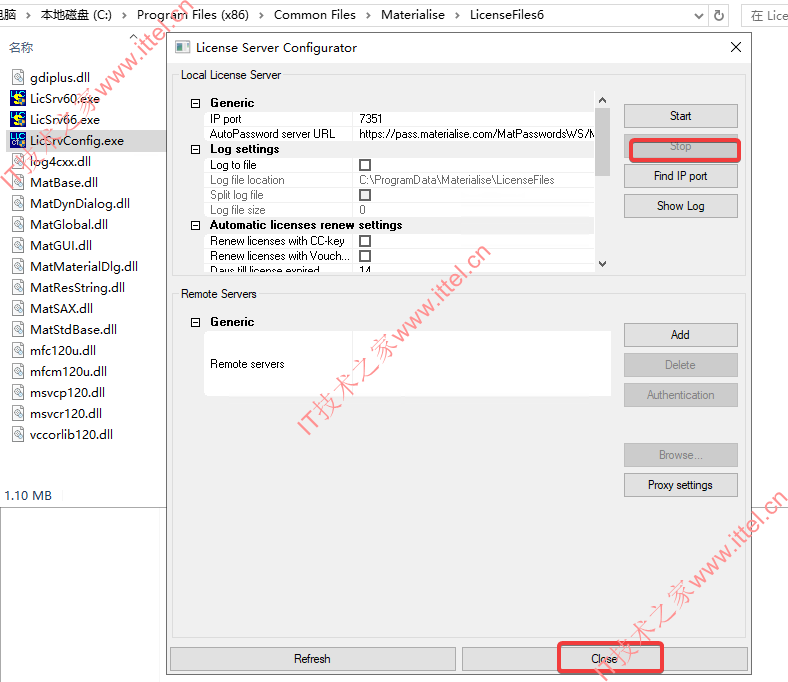Go to the LicenseFiles6 breadcrumb
The image size is (788, 682).
(x=507, y=15)
